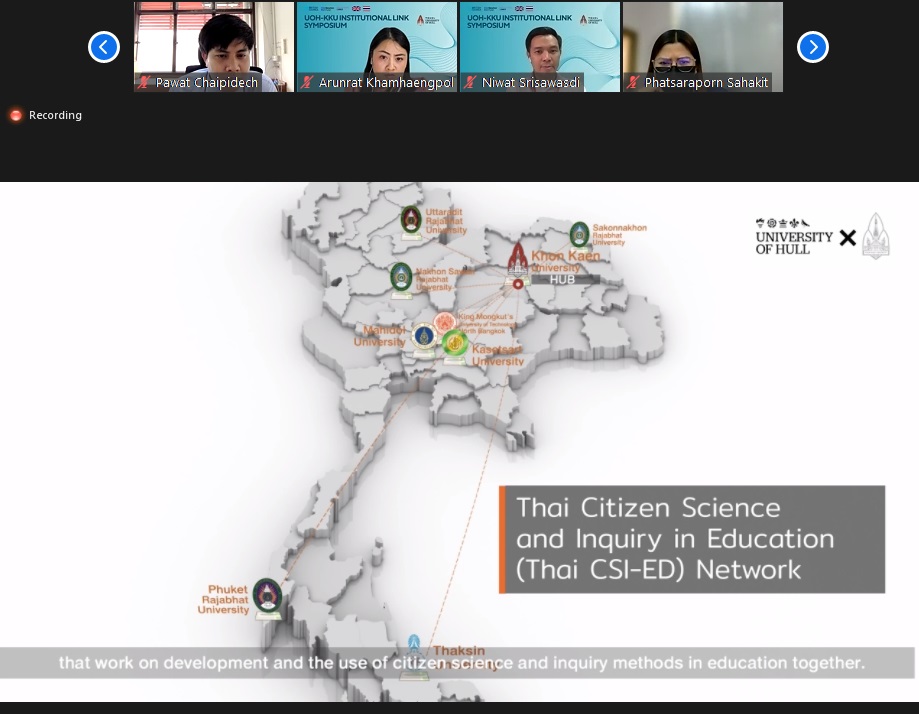The height and width of the screenshot is (714, 919).
Task: Click the Khon Kaen University red spire logo
Action: pos(518,259)
